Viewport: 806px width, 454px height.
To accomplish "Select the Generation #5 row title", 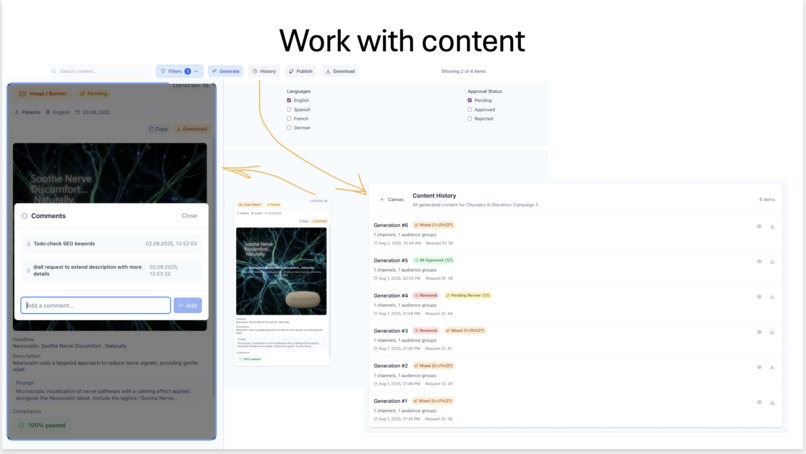I will (391, 260).
